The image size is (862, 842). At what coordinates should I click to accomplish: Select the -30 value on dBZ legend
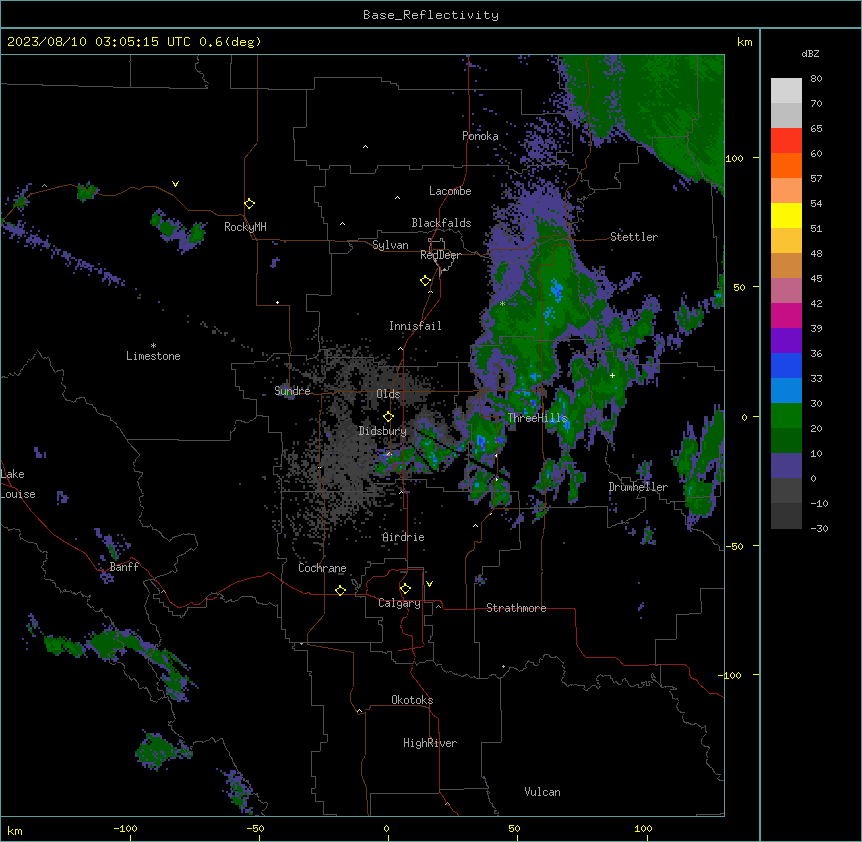click(x=819, y=529)
